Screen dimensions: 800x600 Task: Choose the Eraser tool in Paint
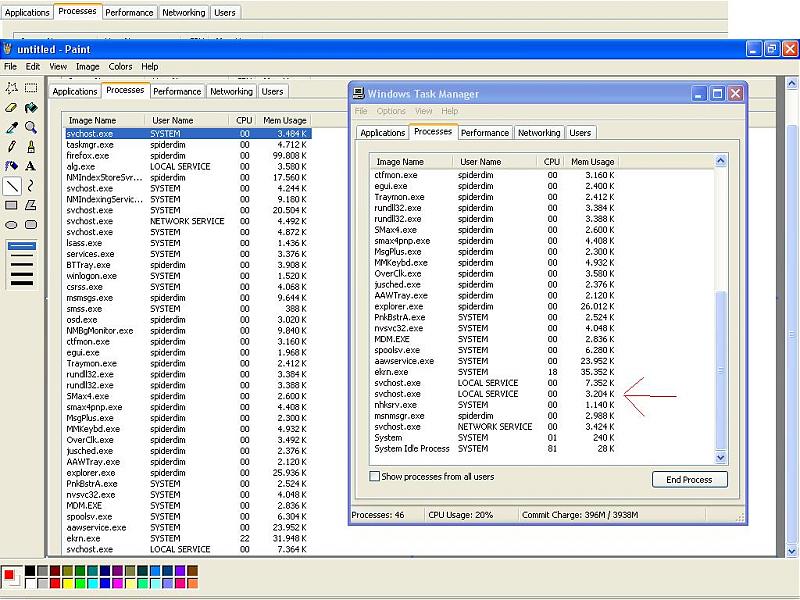(11, 108)
